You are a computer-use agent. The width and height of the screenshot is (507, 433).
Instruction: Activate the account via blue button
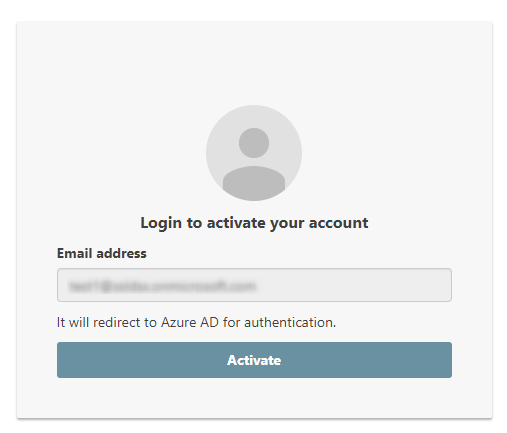tap(254, 360)
